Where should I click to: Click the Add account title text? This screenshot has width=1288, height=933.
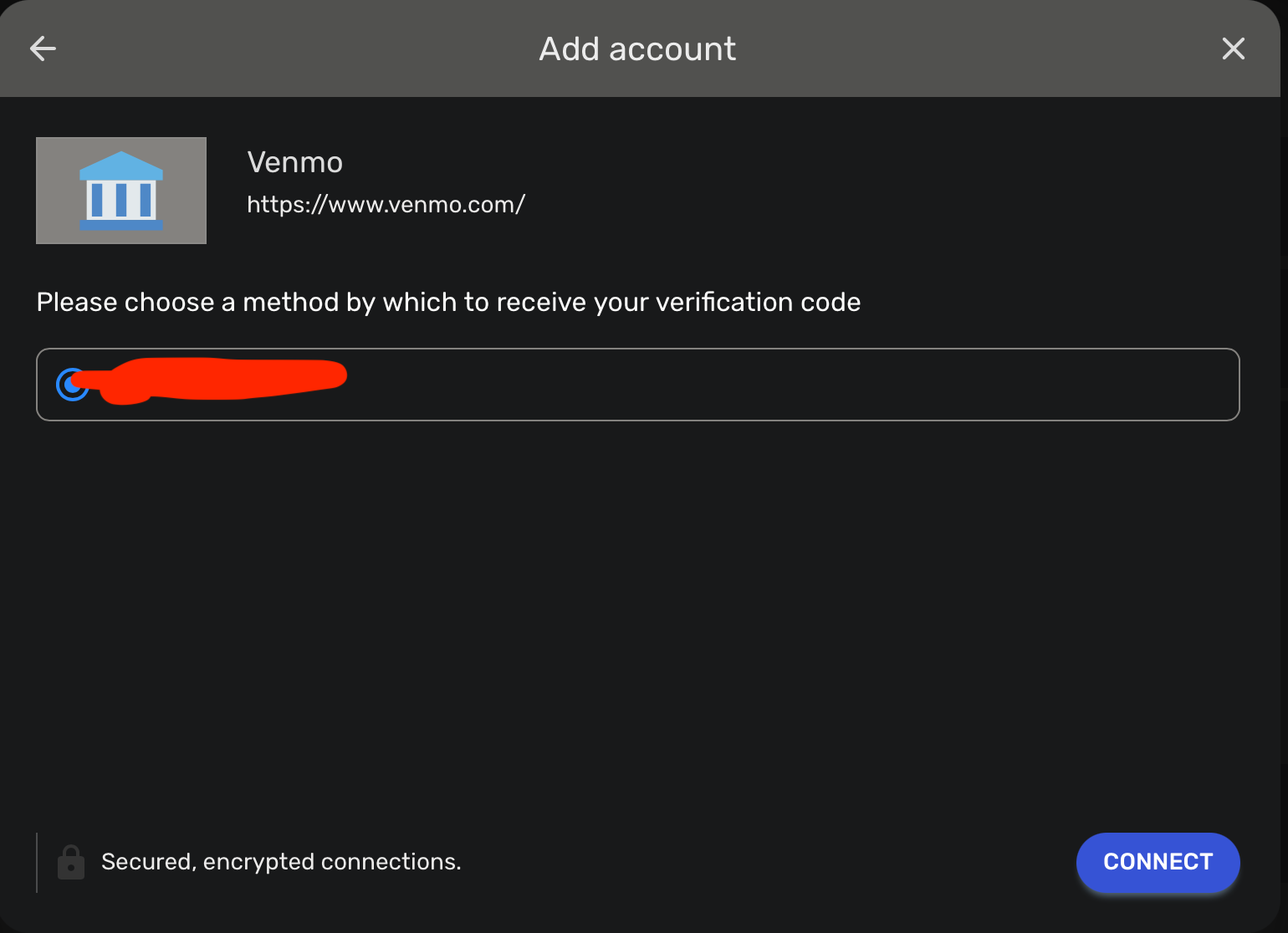tap(637, 48)
